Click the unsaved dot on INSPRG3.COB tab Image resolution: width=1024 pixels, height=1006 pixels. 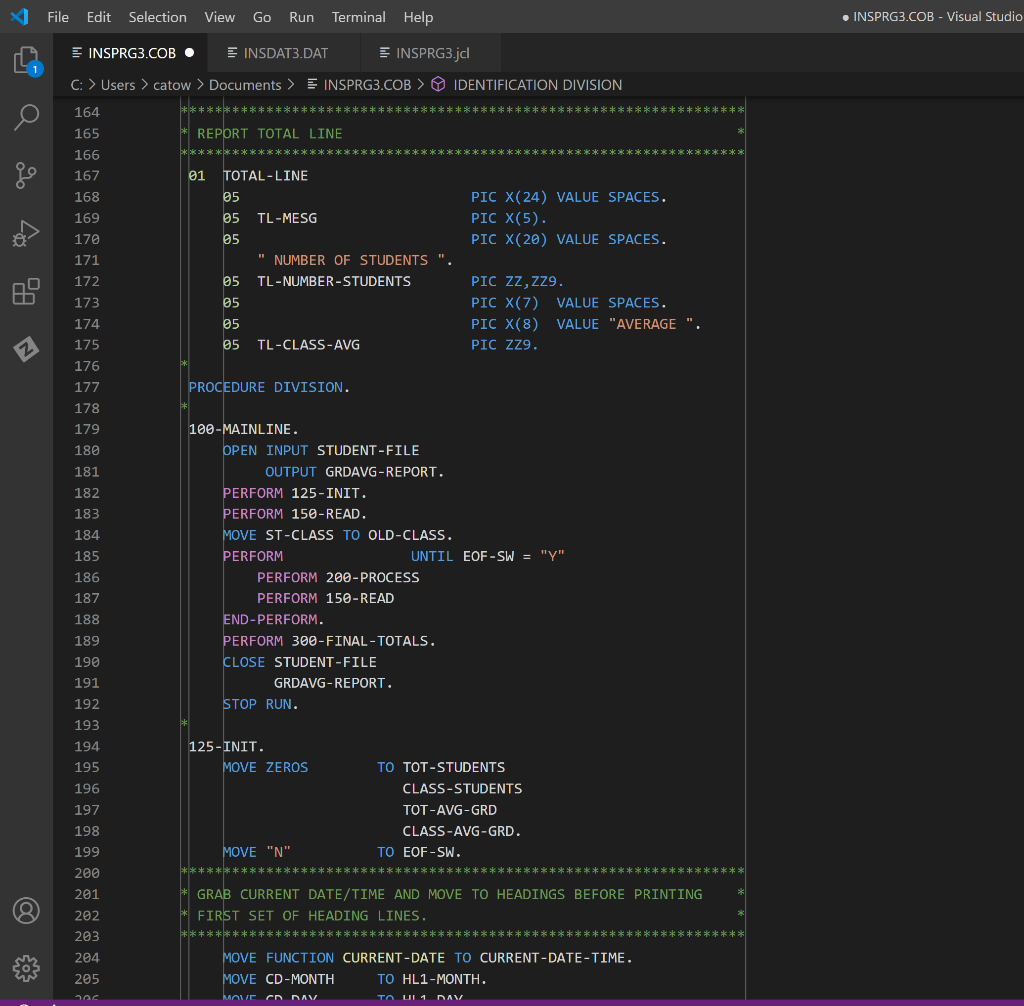coord(189,53)
